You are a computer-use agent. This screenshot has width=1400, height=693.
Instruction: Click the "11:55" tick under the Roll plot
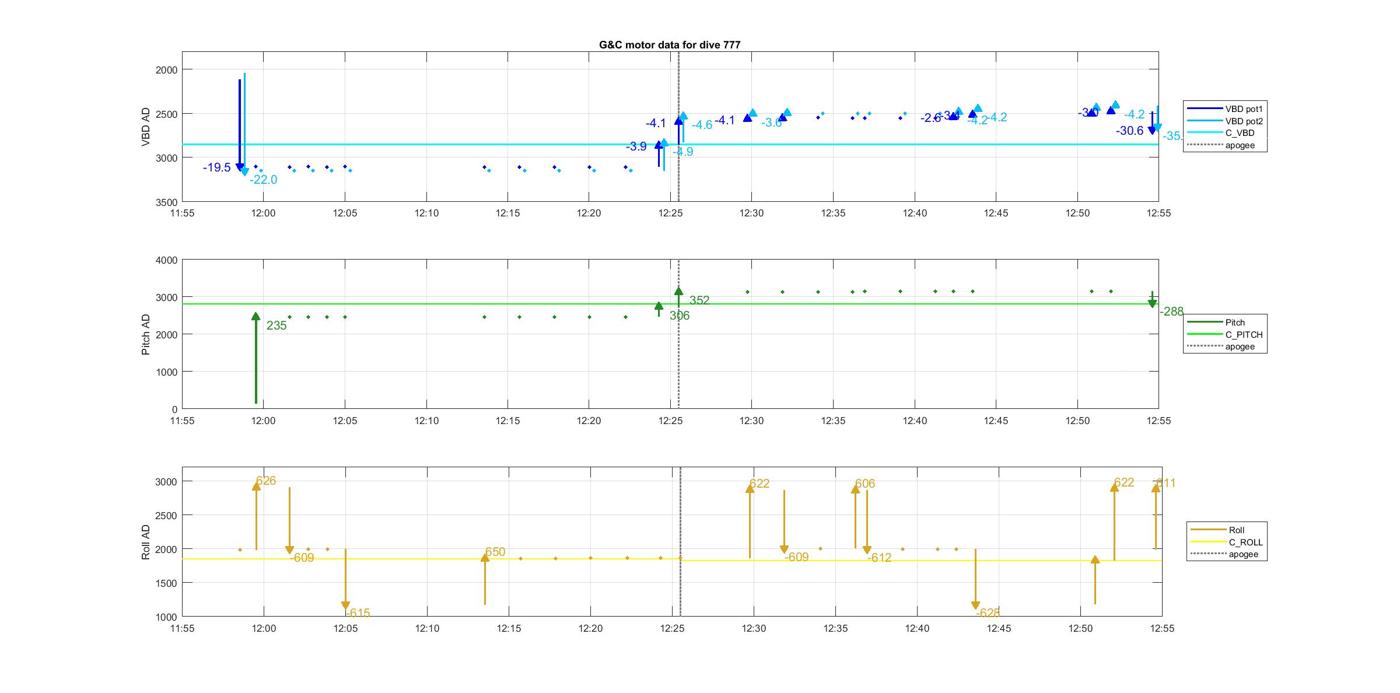[182, 629]
